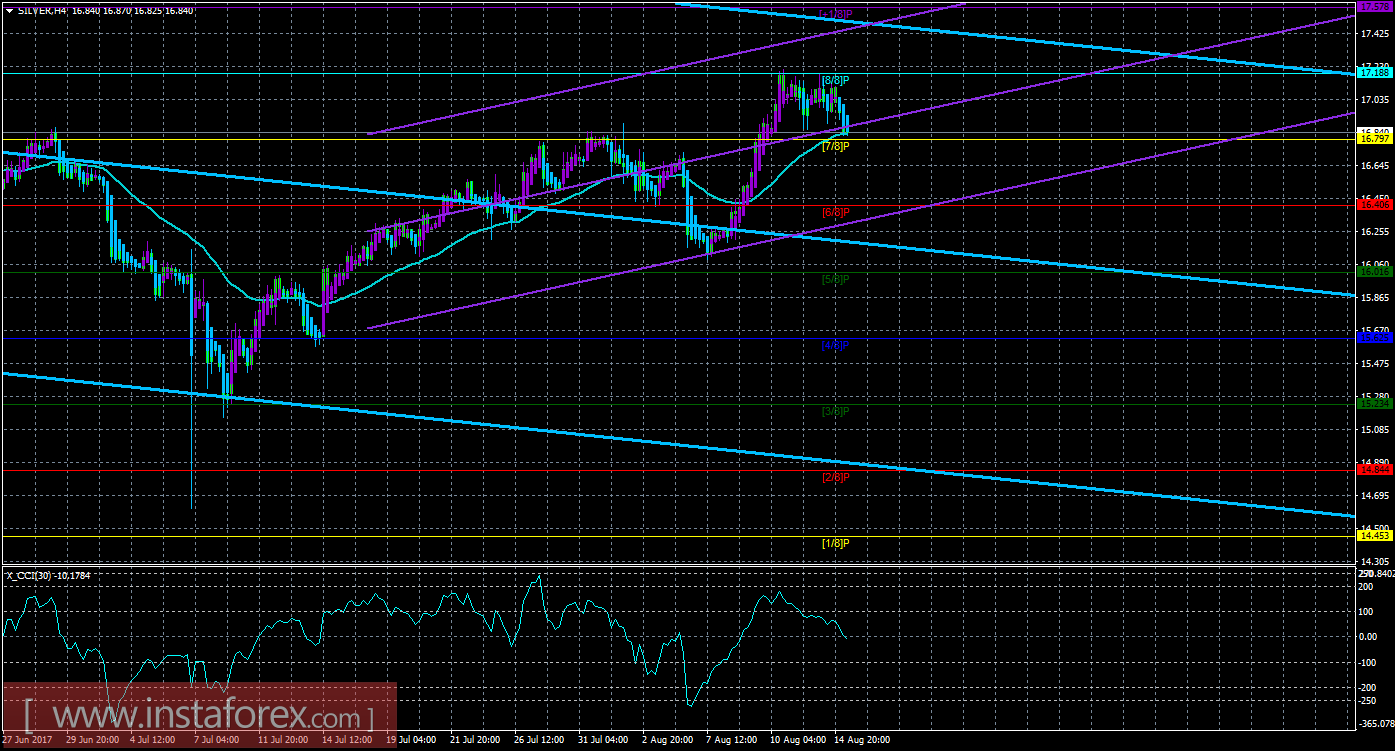
Task: Select the [8/8]P Murray level label
Action: click(835, 80)
